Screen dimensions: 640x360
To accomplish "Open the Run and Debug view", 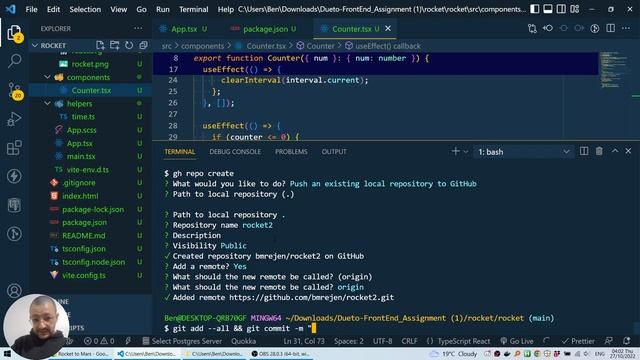I will click(14, 119).
